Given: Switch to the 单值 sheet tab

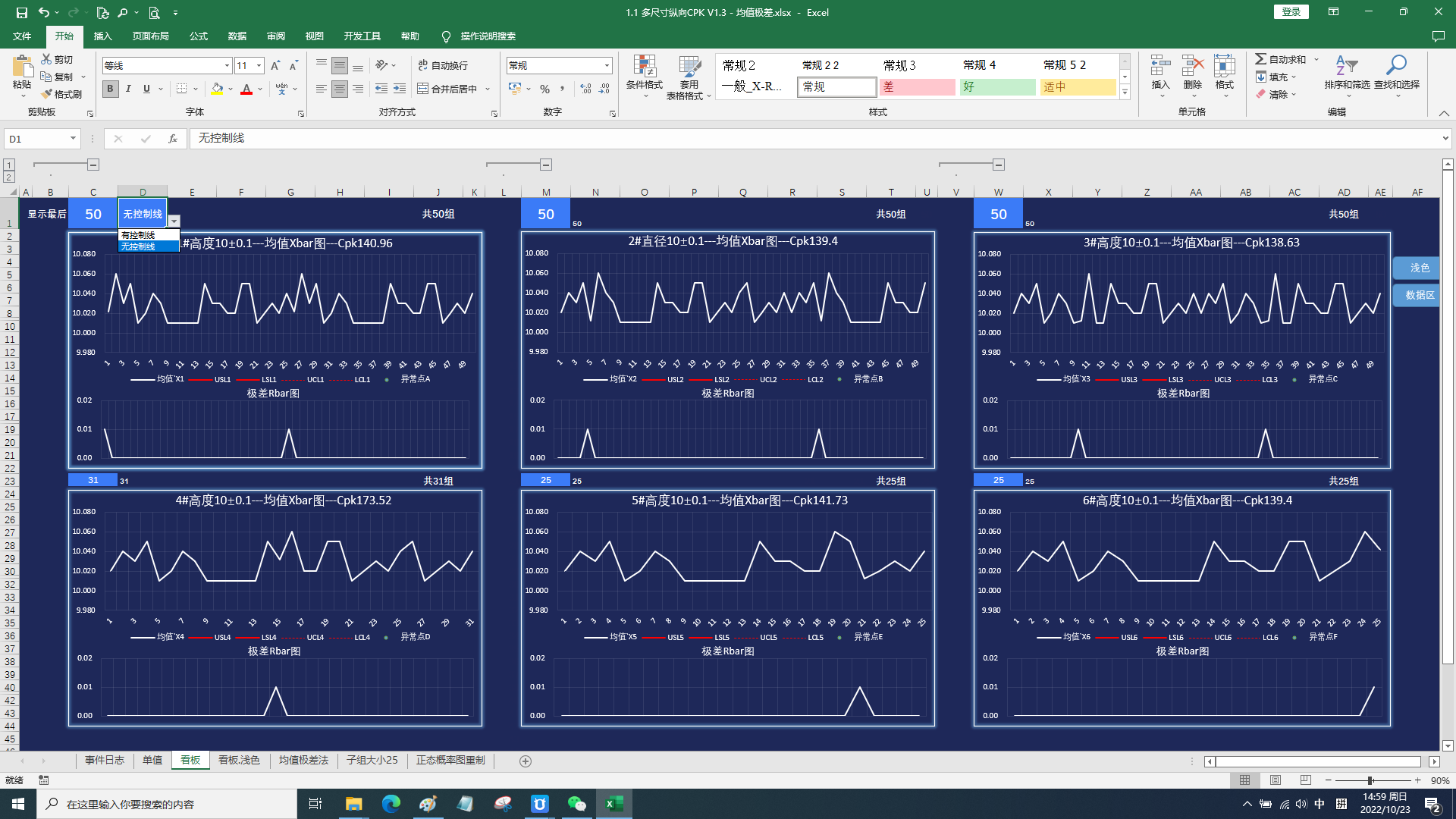Looking at the screenshot, I should (152, 761).
